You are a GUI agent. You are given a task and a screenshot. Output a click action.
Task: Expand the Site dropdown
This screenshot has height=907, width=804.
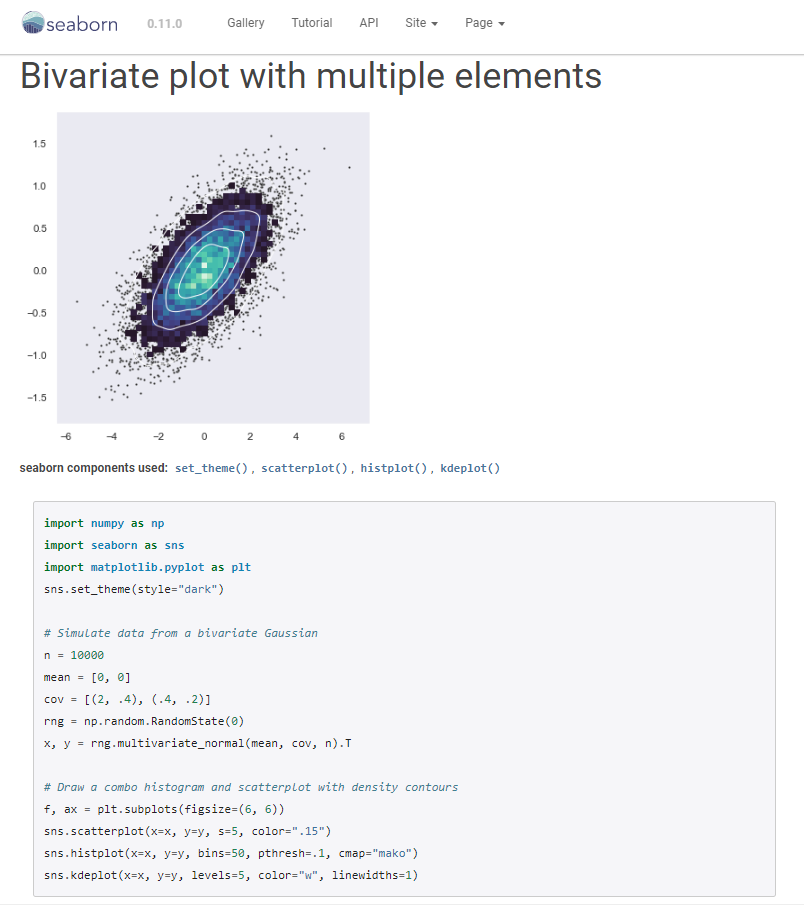[x=422, y=23]
